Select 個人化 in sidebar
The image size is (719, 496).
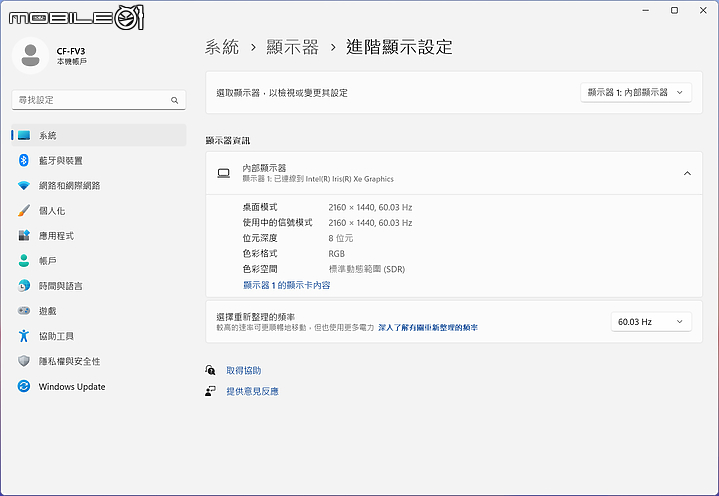[99, 210]
